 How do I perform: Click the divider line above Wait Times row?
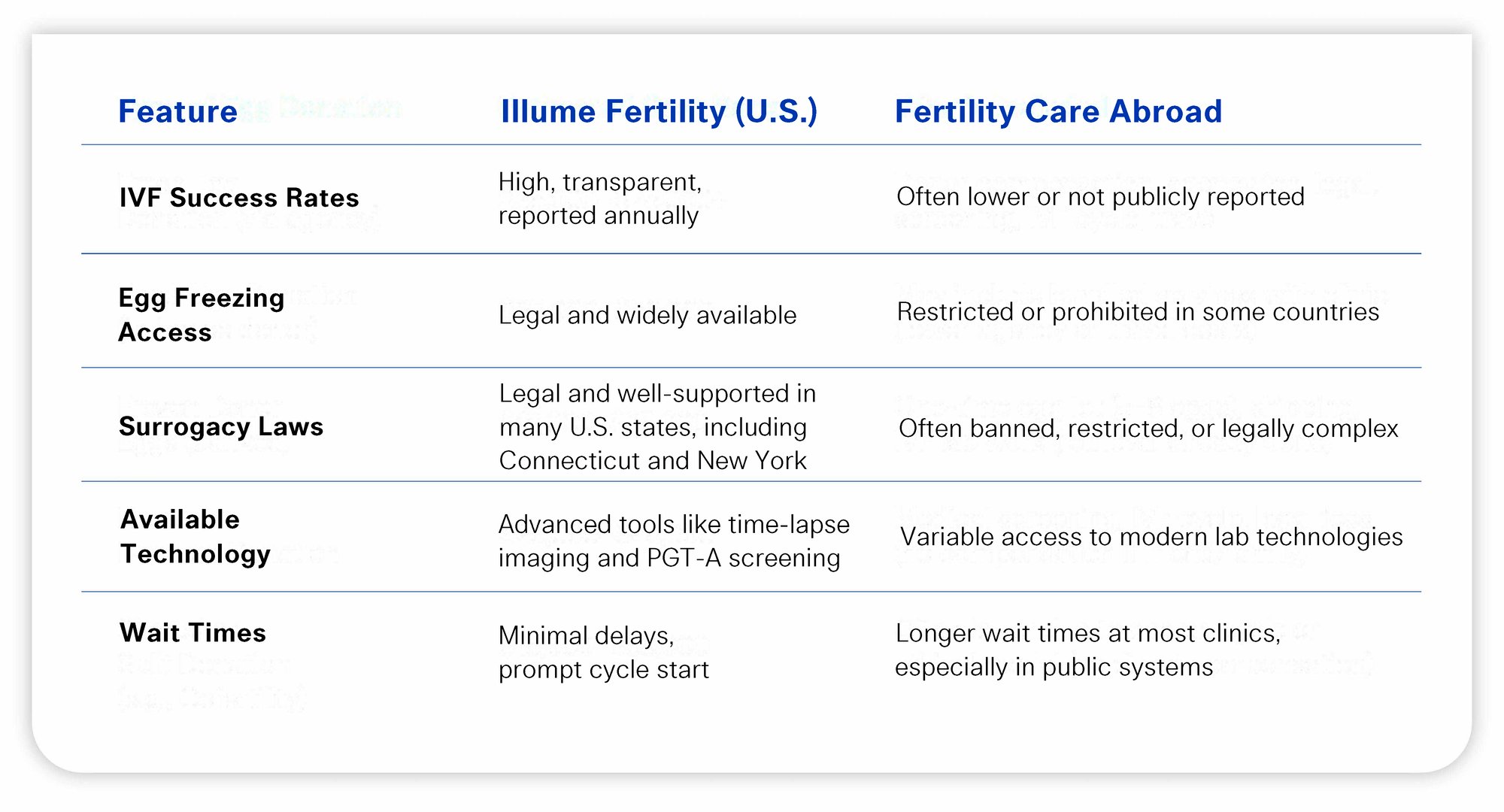point(751,592)
